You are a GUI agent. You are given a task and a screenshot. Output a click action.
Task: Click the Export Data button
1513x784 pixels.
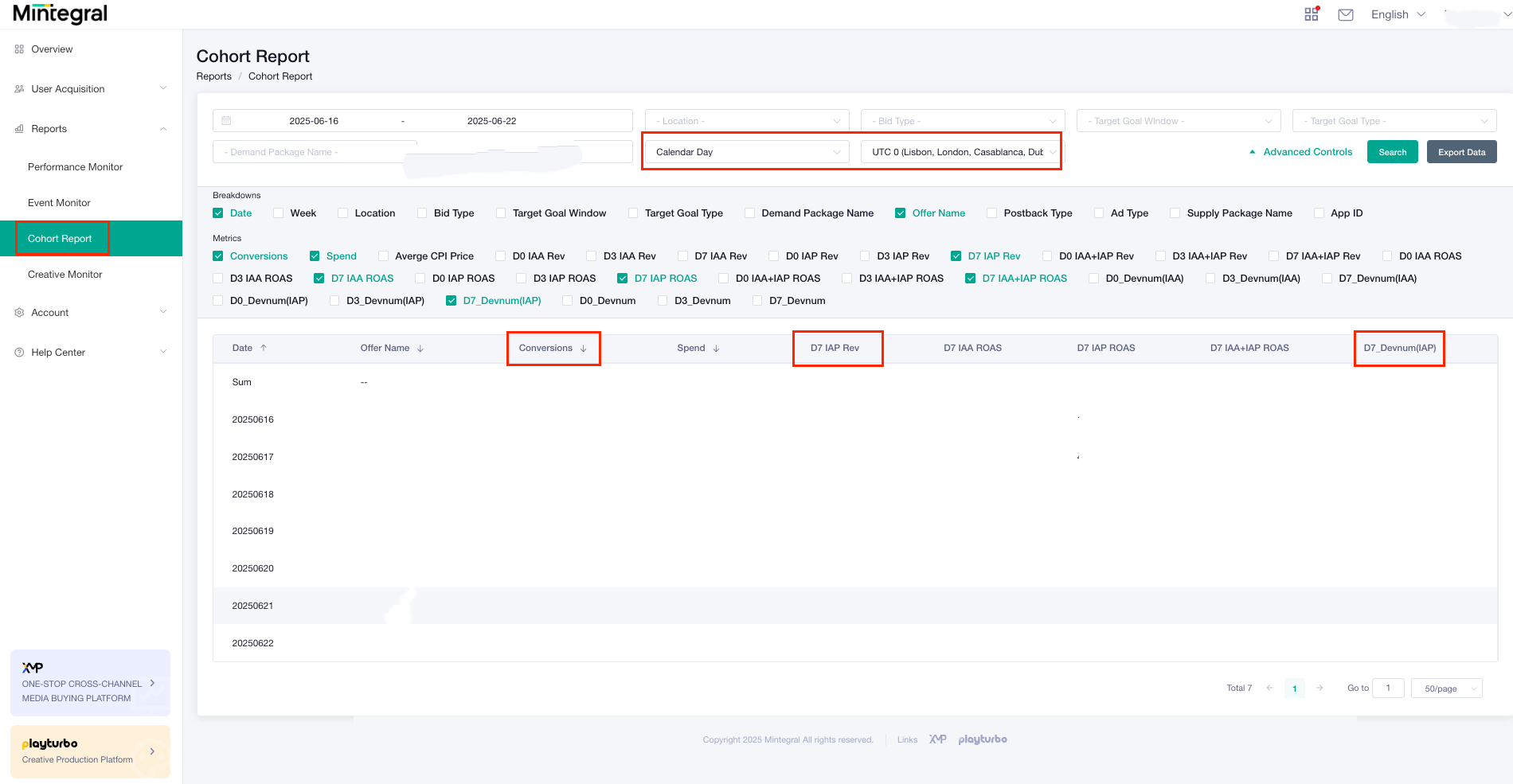tap(1461, 151)
